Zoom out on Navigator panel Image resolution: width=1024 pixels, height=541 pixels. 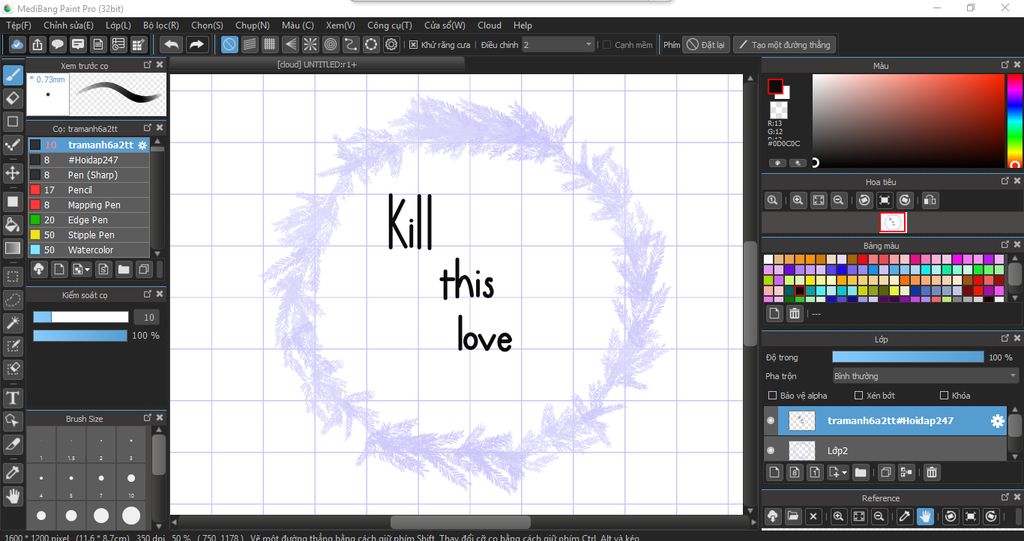pos(839,200)
